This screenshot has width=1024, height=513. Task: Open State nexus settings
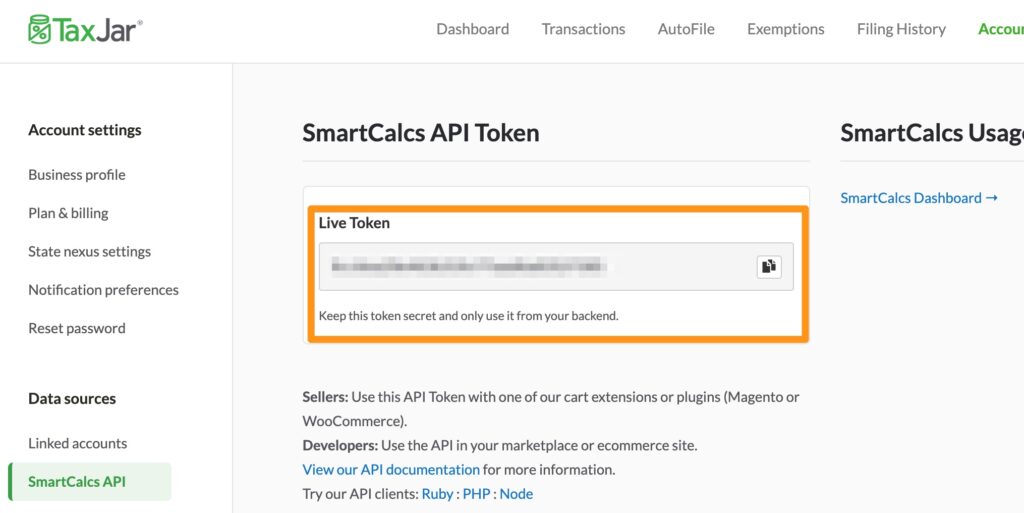point(89,251)
